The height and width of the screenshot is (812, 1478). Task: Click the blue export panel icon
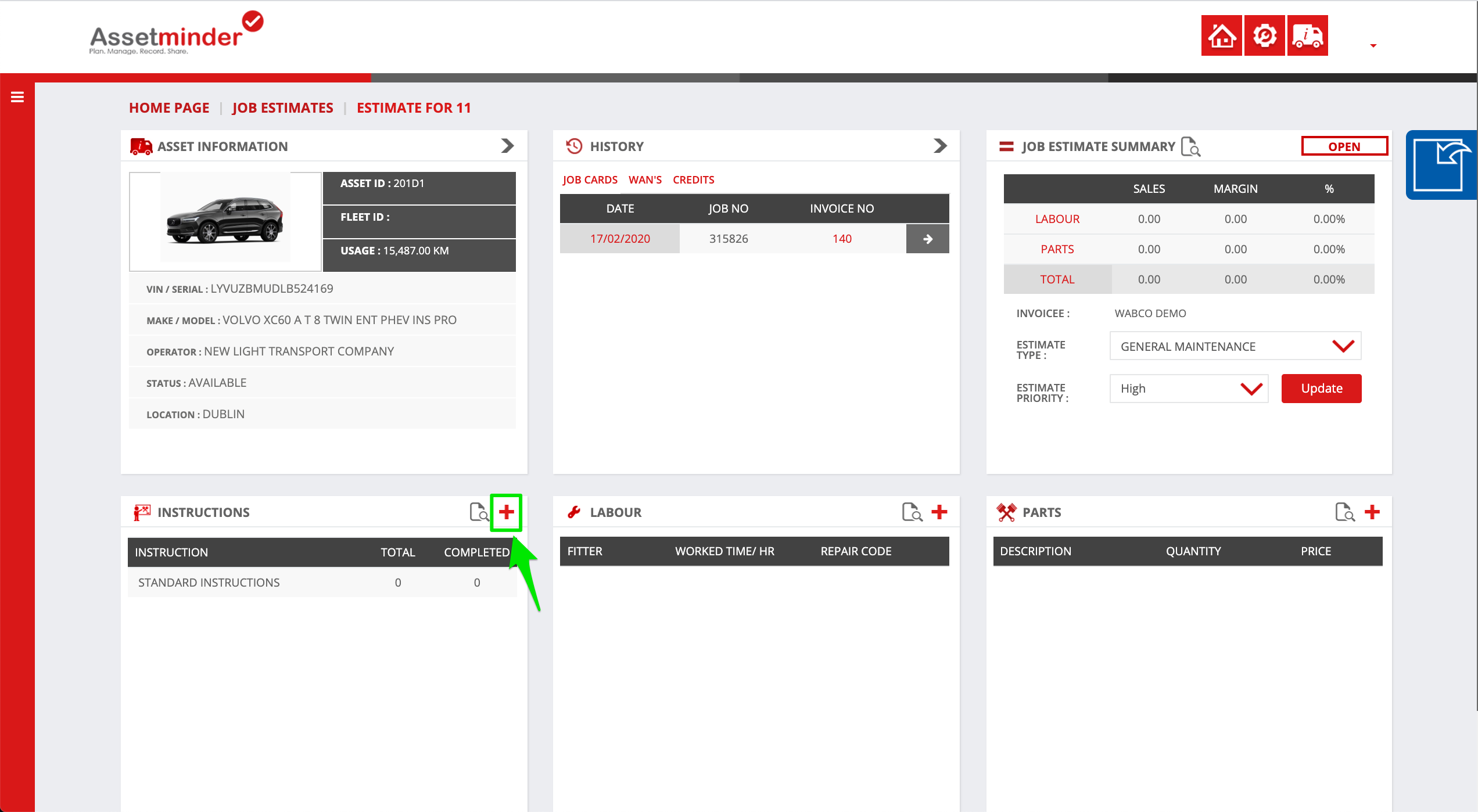tap(1441, 166)
